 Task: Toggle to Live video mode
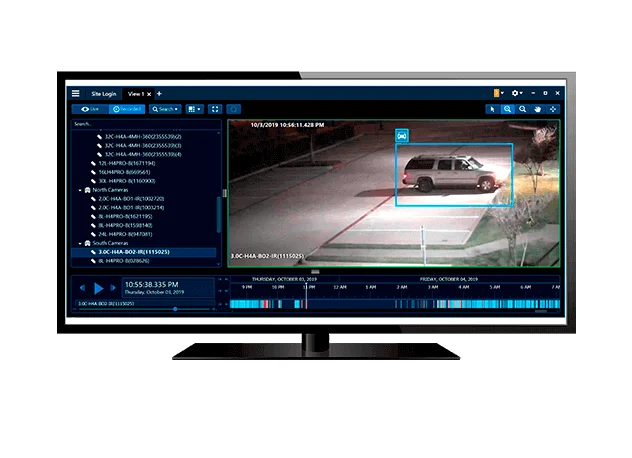click(89, 108)
